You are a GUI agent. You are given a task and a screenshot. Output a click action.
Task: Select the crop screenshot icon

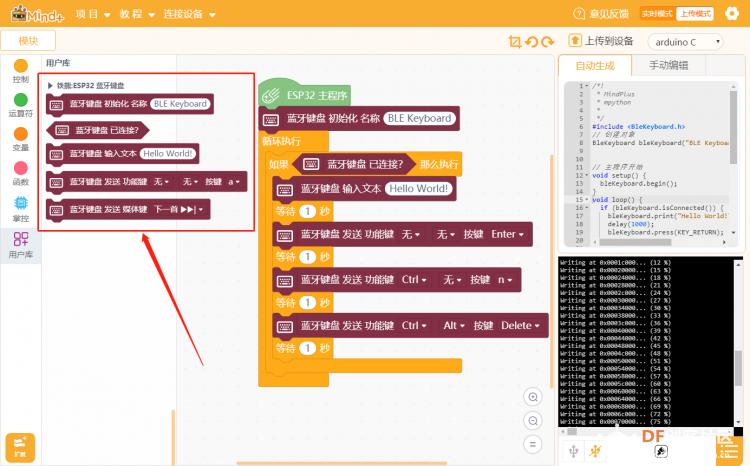click(x=515, y=42)
